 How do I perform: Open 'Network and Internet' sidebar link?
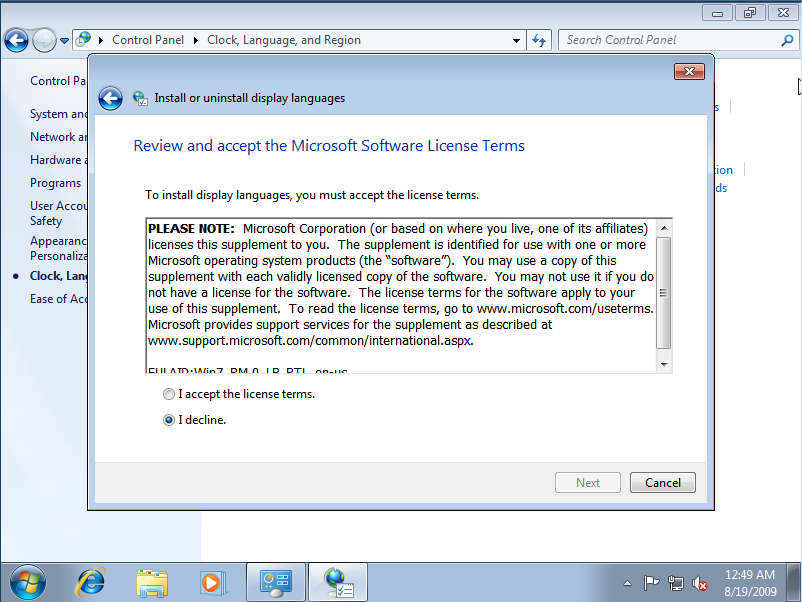point(58,137)
